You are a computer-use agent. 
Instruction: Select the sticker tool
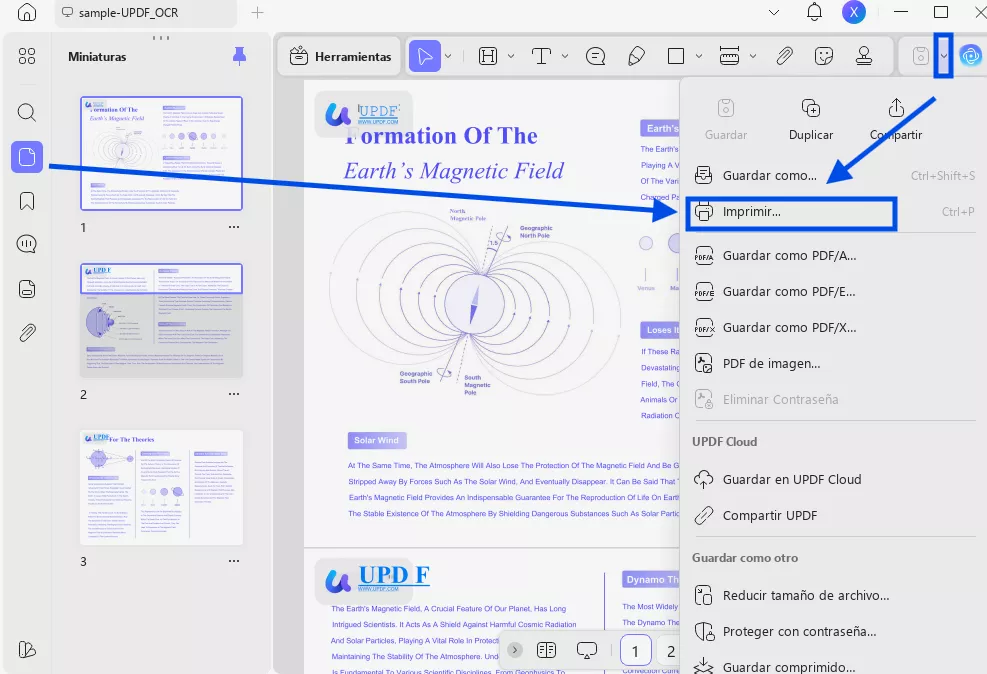coord(823,56)
